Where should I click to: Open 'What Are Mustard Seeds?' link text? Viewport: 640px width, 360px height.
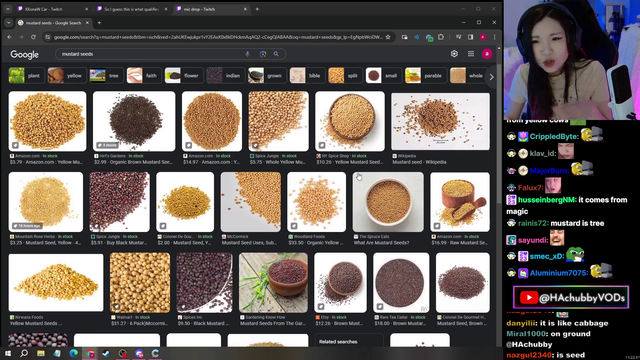[381, 243]
